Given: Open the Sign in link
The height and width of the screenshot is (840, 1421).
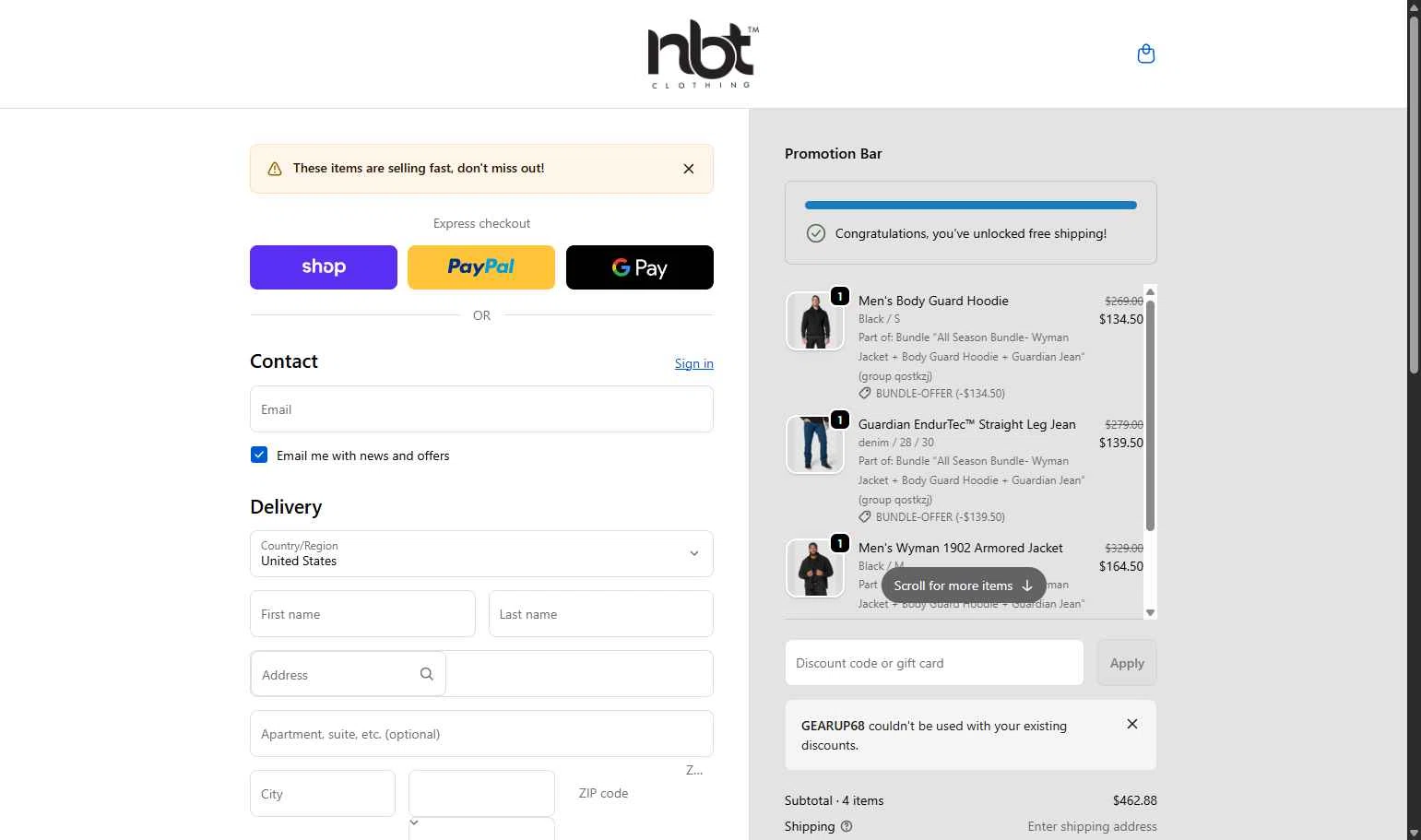Looking at the screenshot, I should [694, 363].
